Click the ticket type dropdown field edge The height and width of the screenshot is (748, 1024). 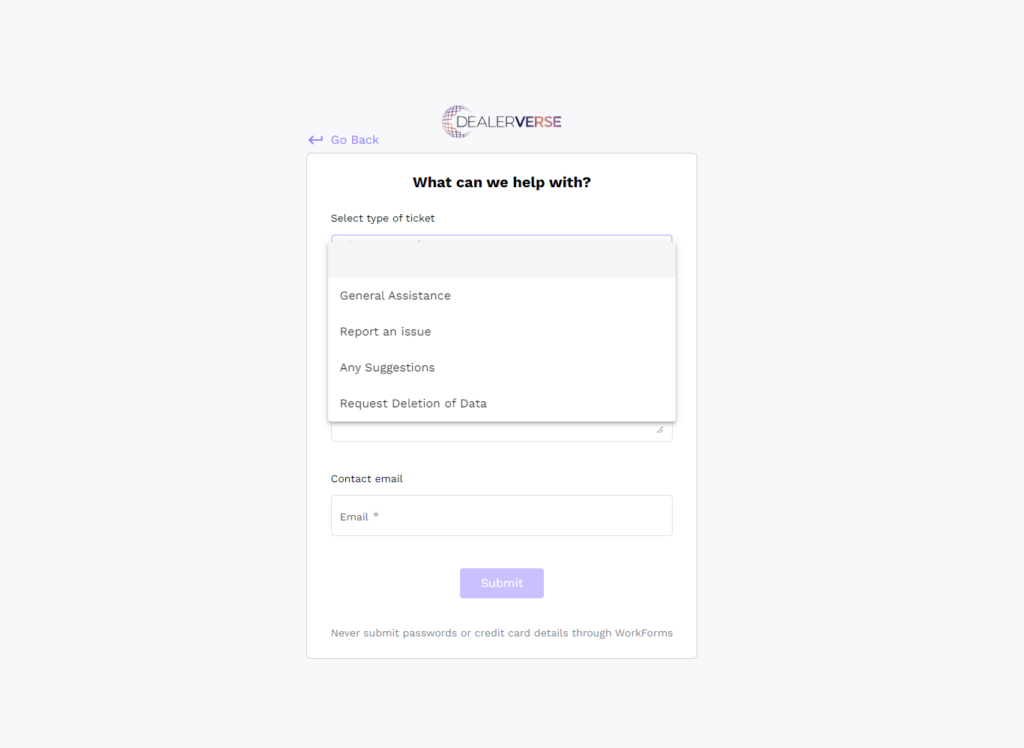501,238
